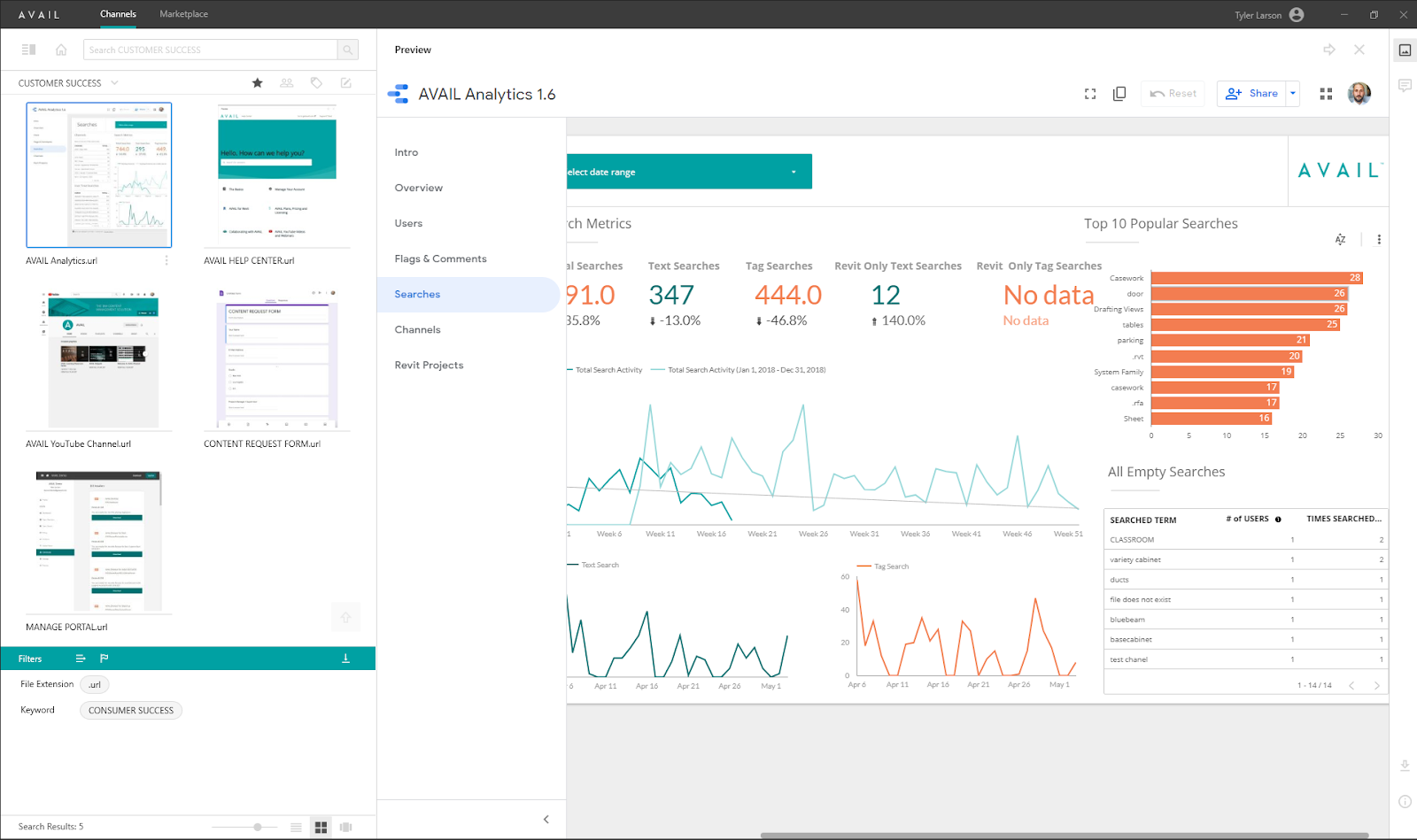Select the AVAIL YouTube Channel.url thumbnail

(99, 358)
